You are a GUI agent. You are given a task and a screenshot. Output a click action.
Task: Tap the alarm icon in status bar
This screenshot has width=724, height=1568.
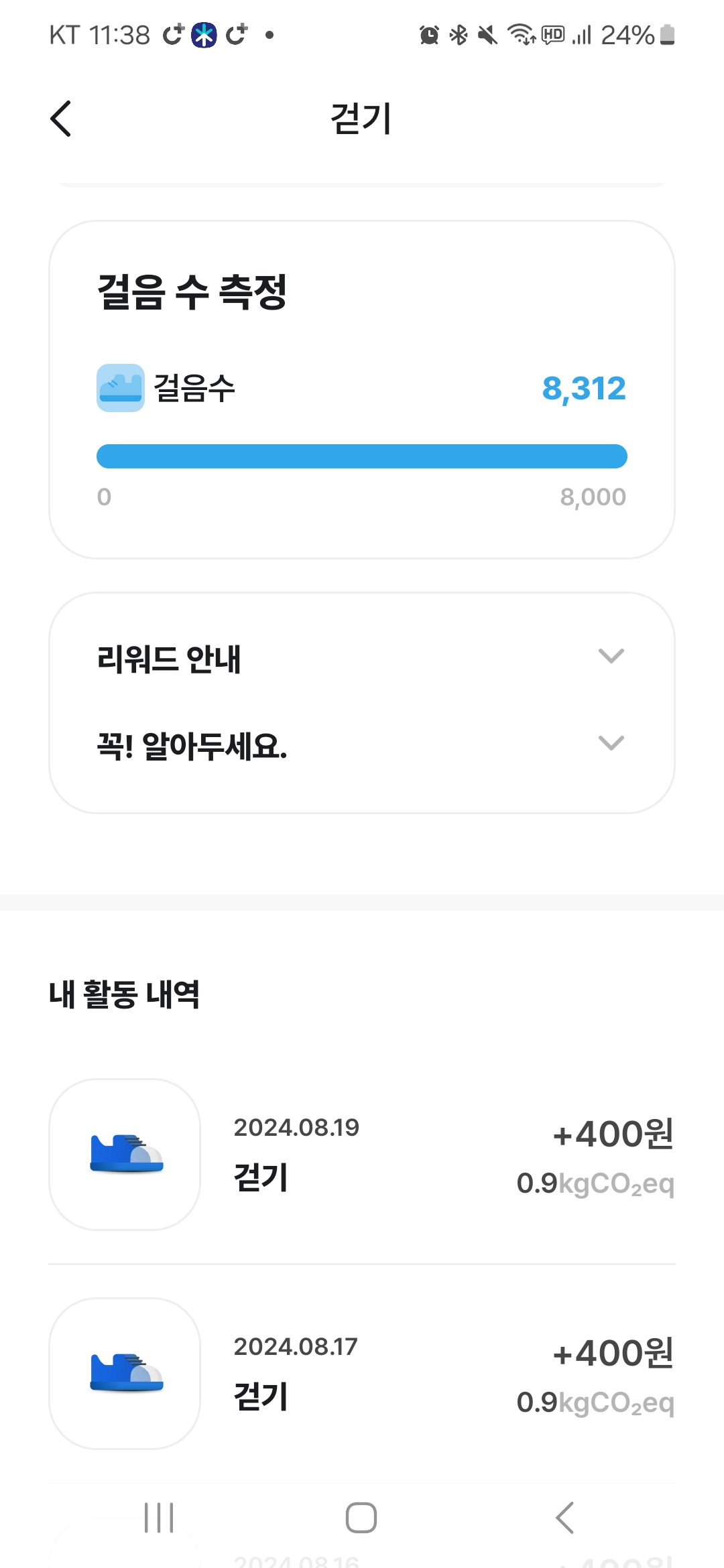pyautogui.click(x=429, y=35)
